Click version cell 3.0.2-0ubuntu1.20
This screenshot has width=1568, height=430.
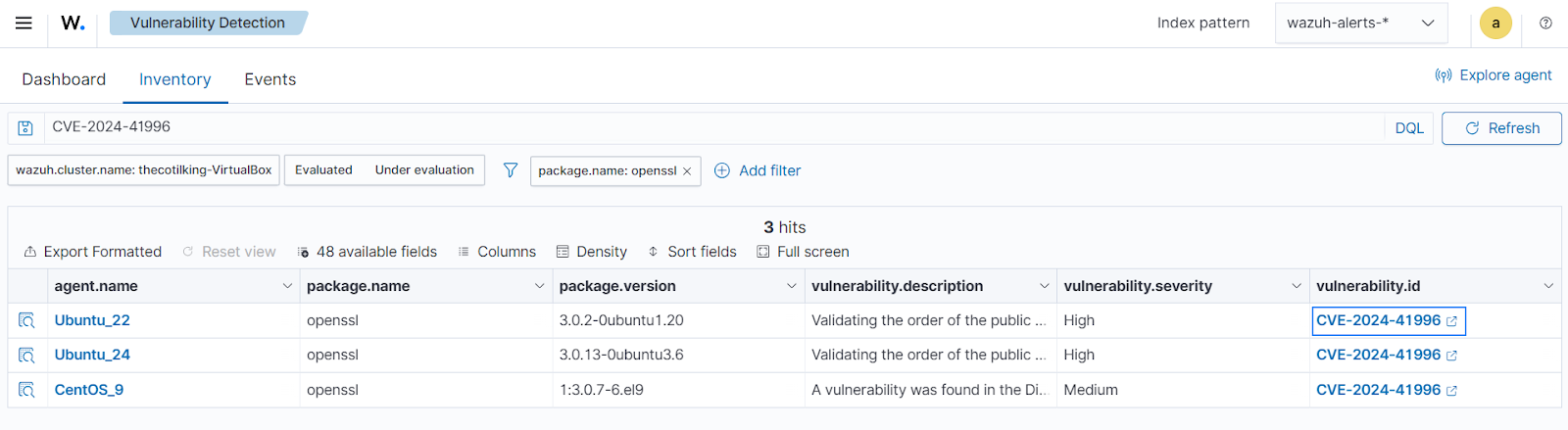pos(621,320)
